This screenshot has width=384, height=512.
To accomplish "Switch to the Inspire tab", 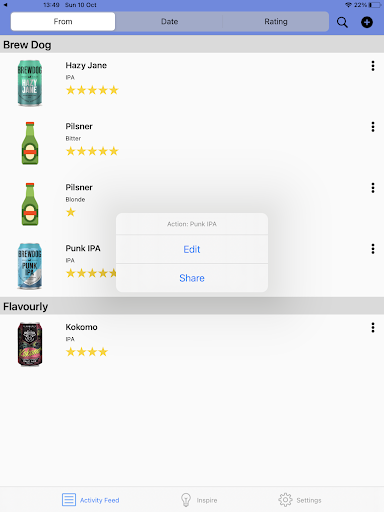I will click(199, 500).
